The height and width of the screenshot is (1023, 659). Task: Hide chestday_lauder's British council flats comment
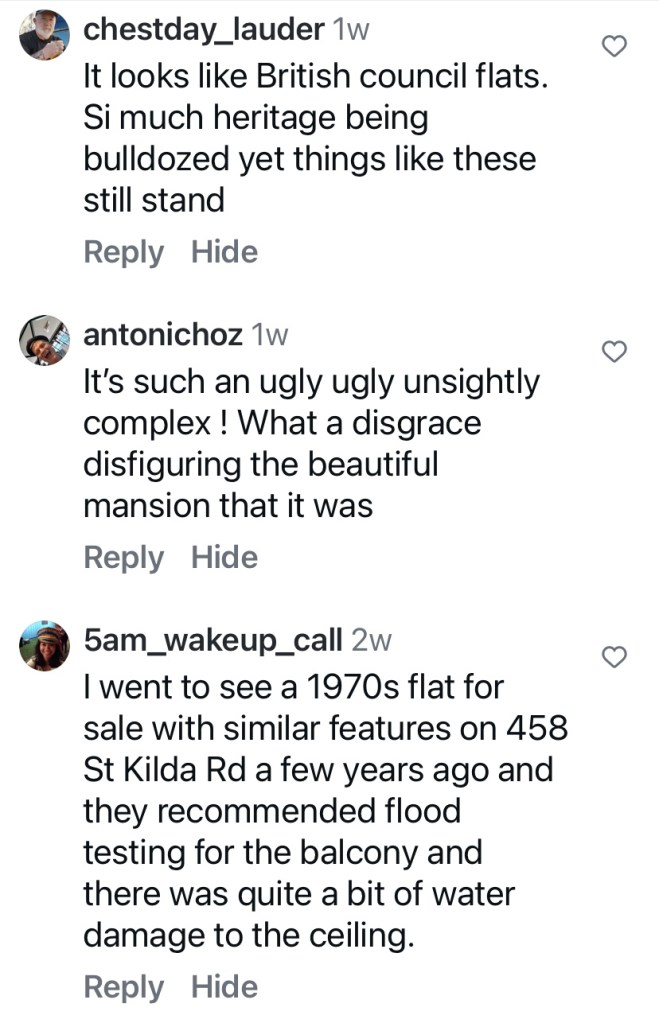click(224, 252)
